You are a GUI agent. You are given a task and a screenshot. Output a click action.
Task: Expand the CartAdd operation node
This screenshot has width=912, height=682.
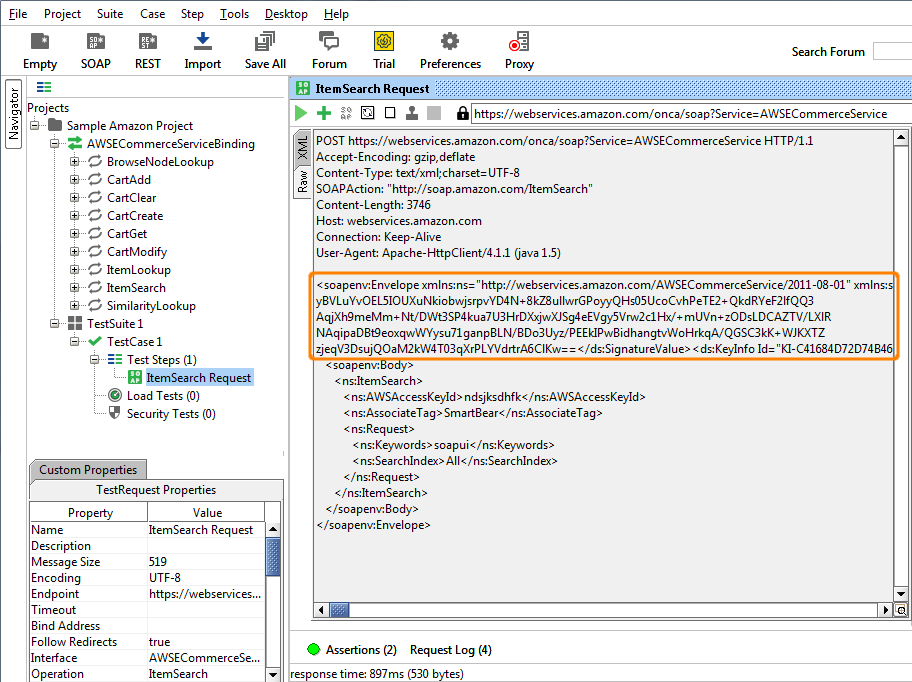(74, 179)
